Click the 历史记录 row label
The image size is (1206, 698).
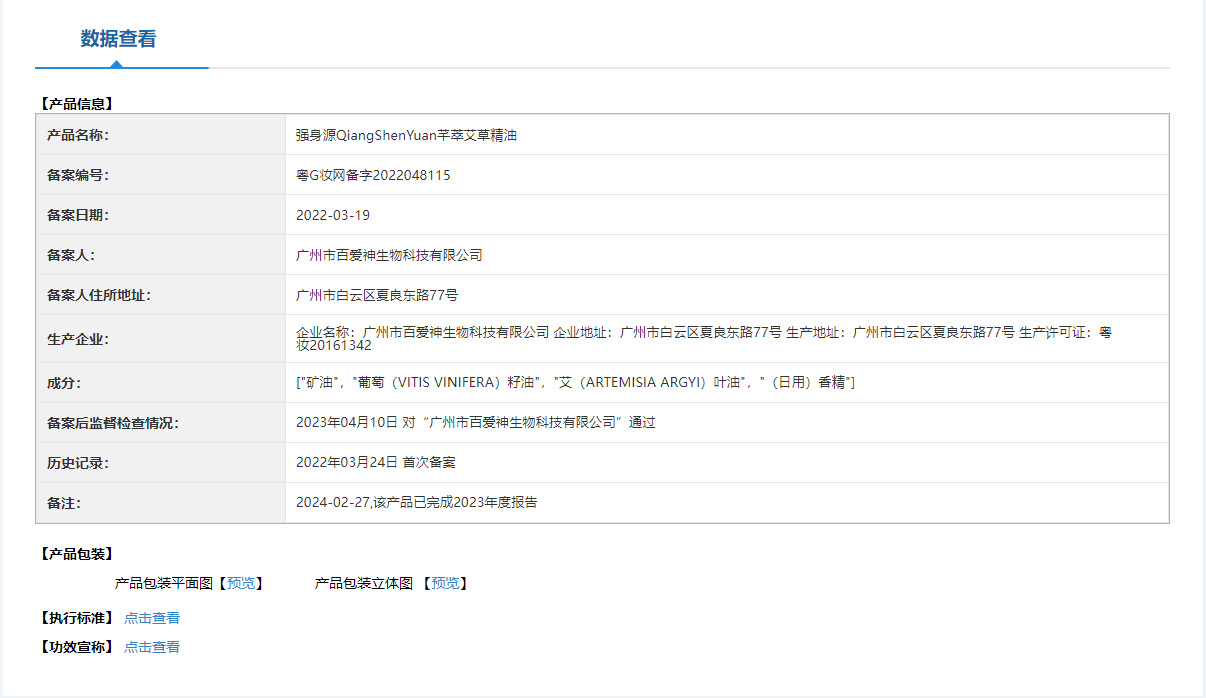[x=78, y=463]
